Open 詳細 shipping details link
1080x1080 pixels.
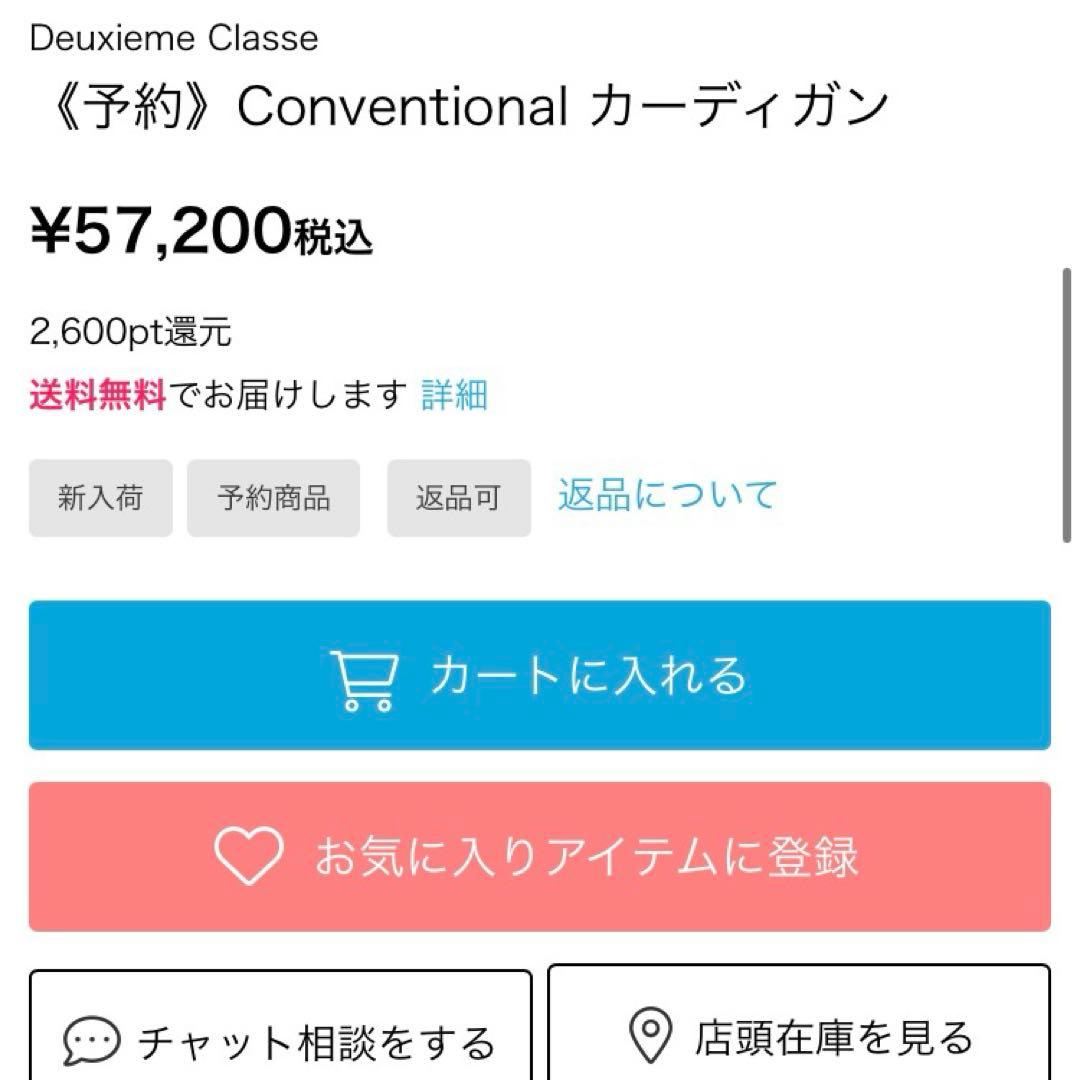pos(454,395)
